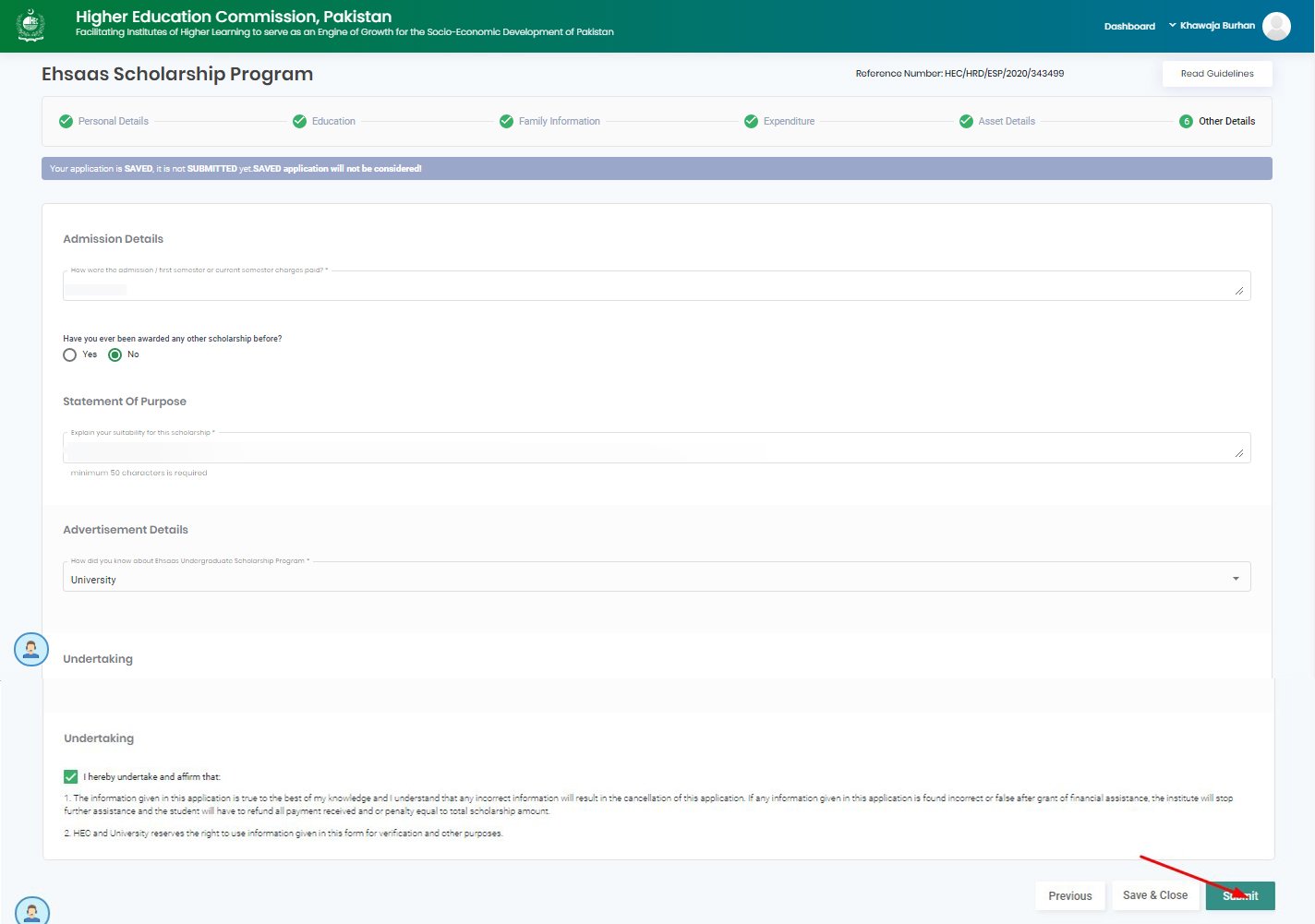Click the Reference Number HEC/HRD/ESP/2020/343499 text
The height and width of the screenshot is (924, 1315).
[x=959, y=74]
